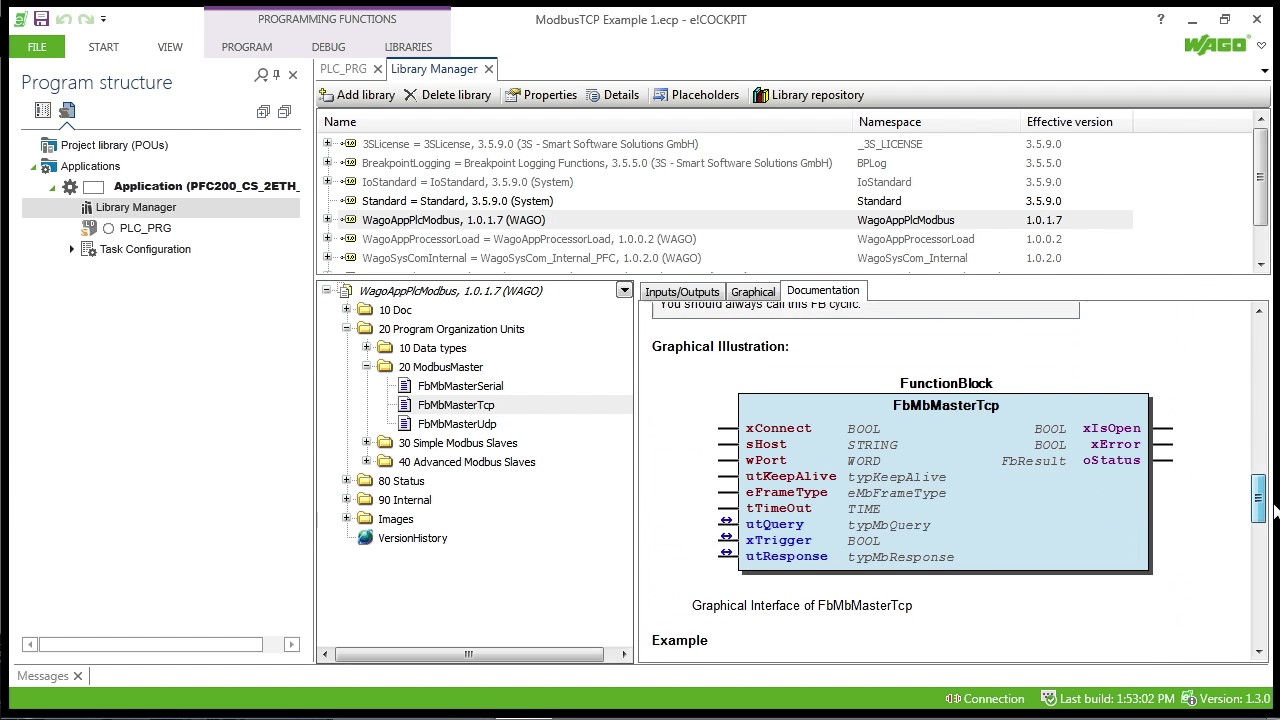Viewport: 1280px width, 720px height.
Task: Click library tree horizontal scrollbar thumb
Action: (469, 654)
